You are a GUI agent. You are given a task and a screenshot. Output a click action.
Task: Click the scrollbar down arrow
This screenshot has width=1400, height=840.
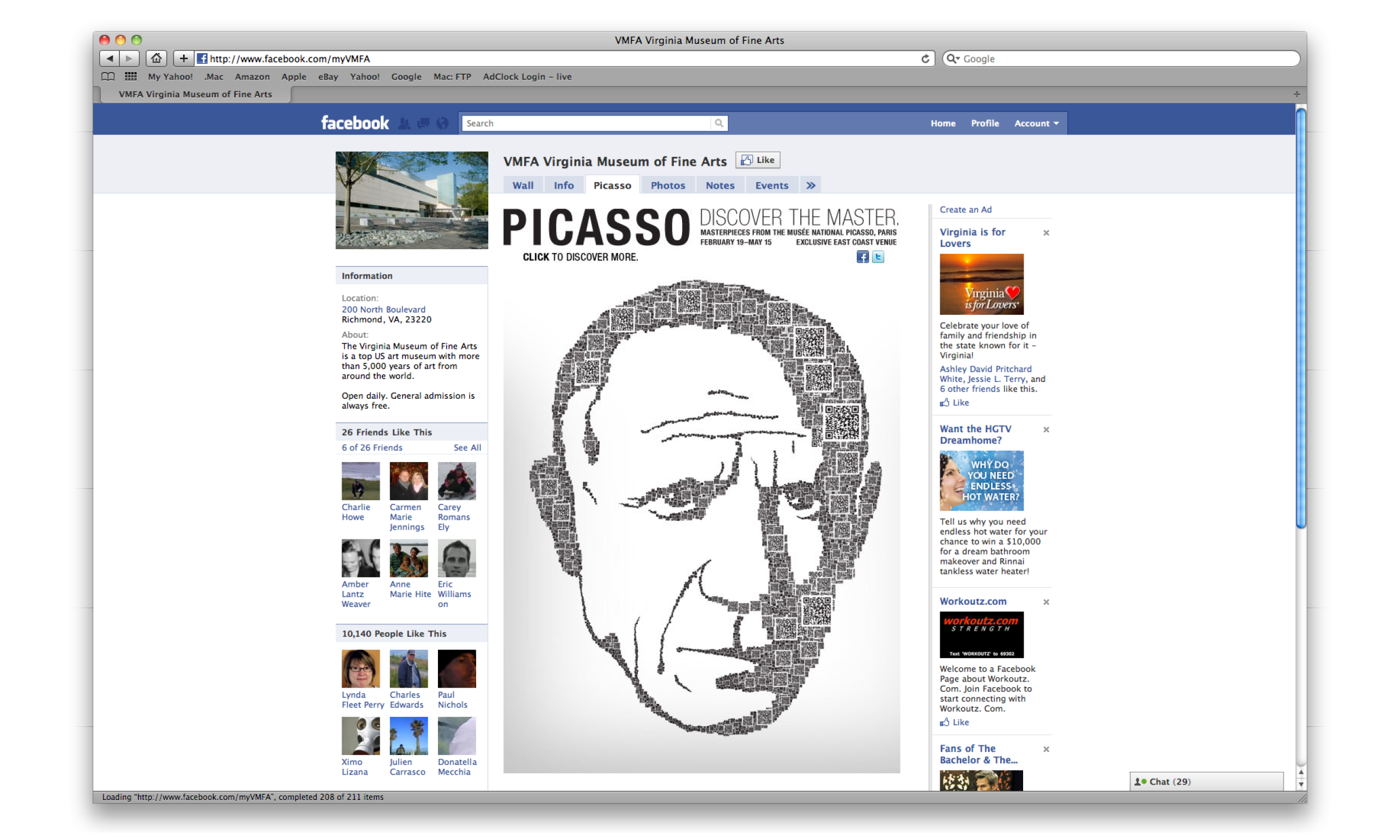[1301, 785]
